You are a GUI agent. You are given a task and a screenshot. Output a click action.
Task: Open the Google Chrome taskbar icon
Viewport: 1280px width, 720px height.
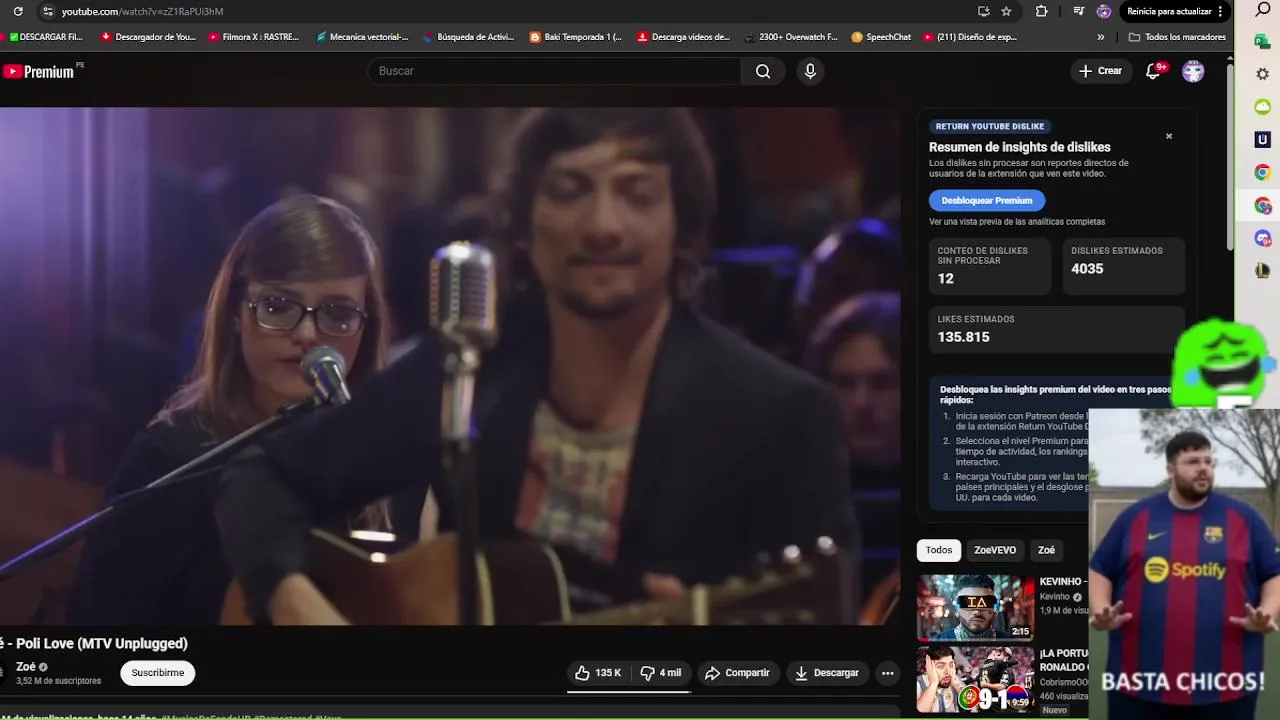(x=1263, y=173)
